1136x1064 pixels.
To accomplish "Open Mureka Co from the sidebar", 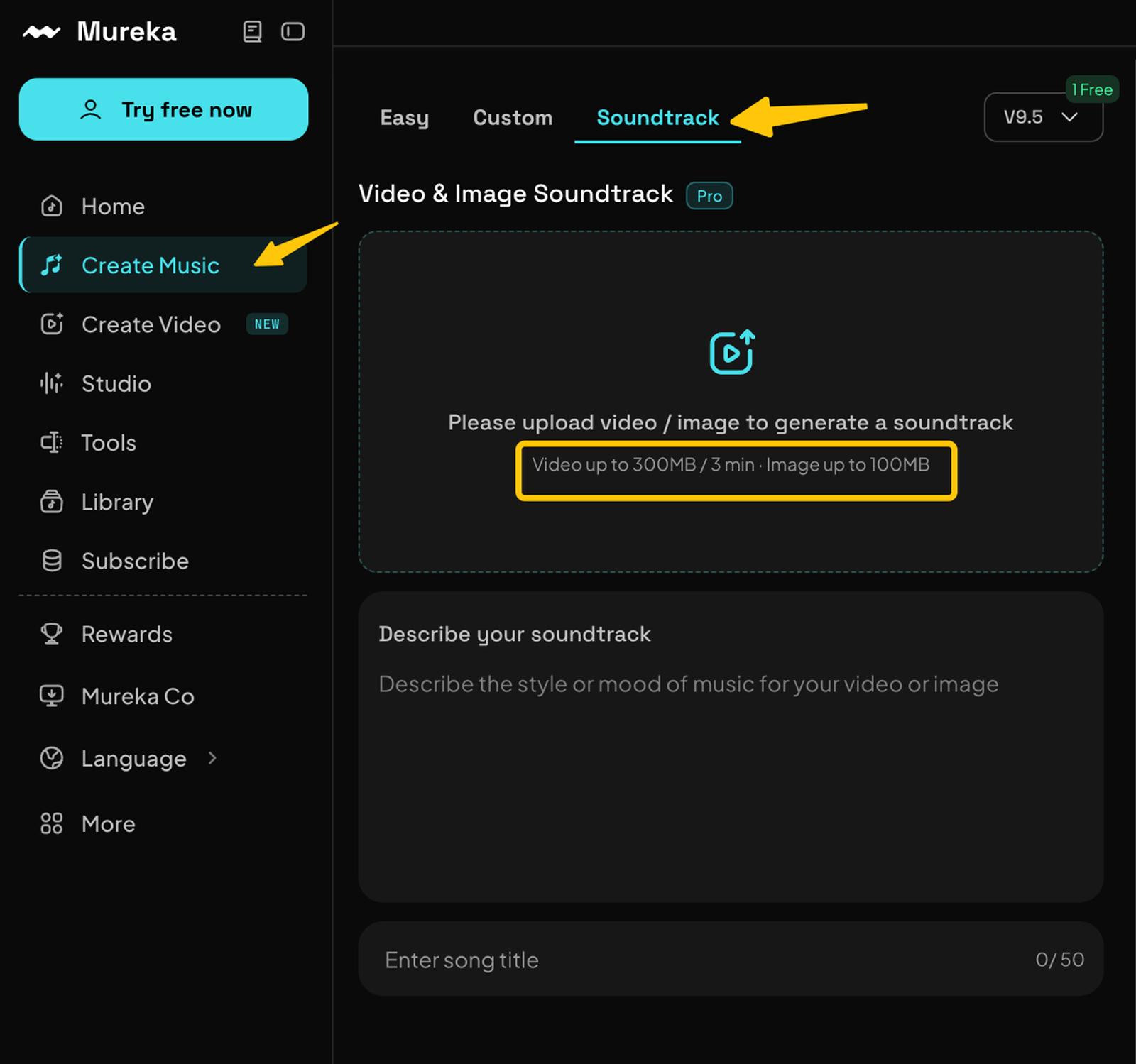I will [163, 696].
